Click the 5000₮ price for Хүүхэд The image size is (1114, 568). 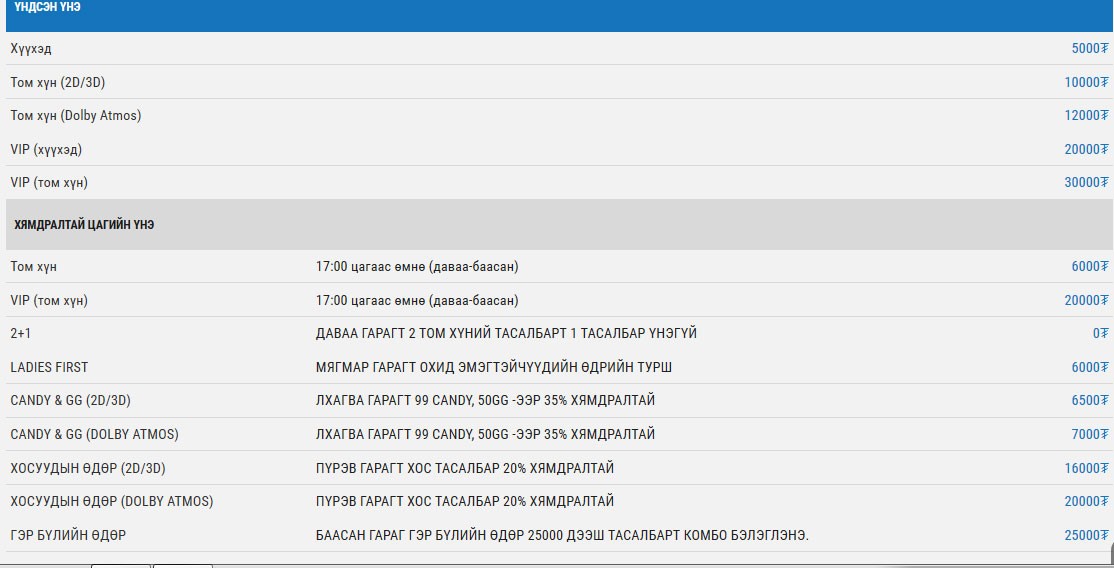[x=1089, y=49]
